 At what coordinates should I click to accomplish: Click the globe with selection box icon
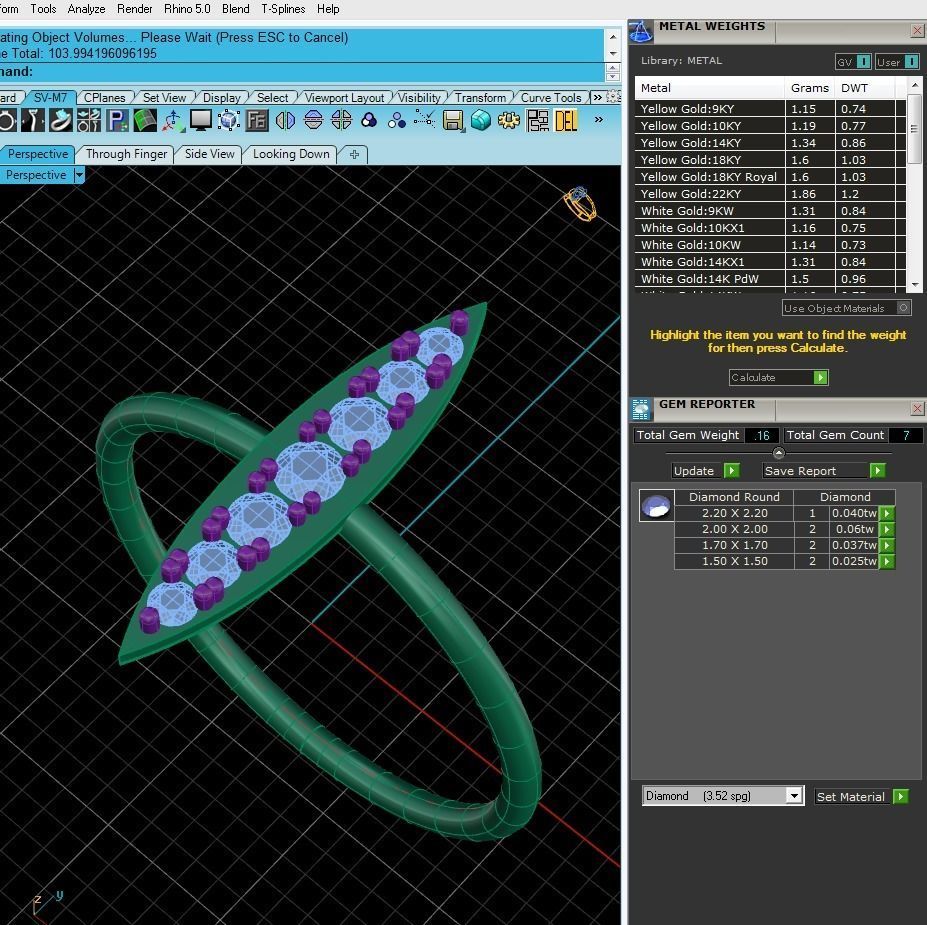(229, 121)
